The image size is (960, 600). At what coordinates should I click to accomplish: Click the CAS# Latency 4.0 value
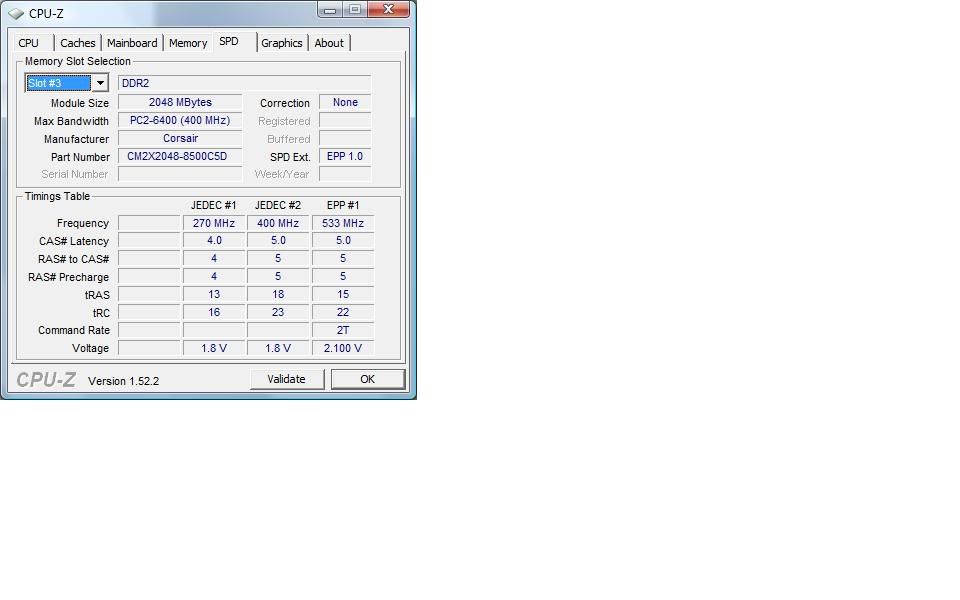pyautogui.click(x=214, y=241)
